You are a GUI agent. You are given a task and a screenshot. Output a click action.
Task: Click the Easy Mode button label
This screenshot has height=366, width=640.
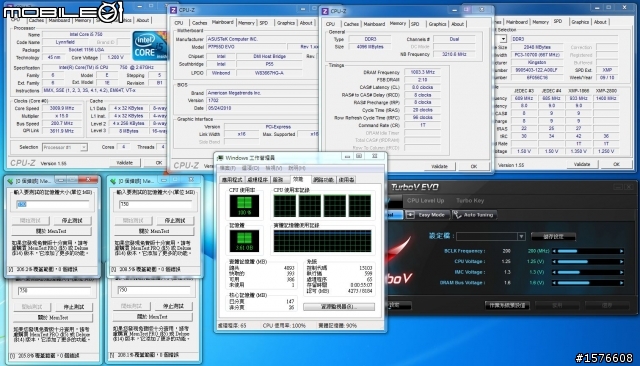[x=432, y=215]
